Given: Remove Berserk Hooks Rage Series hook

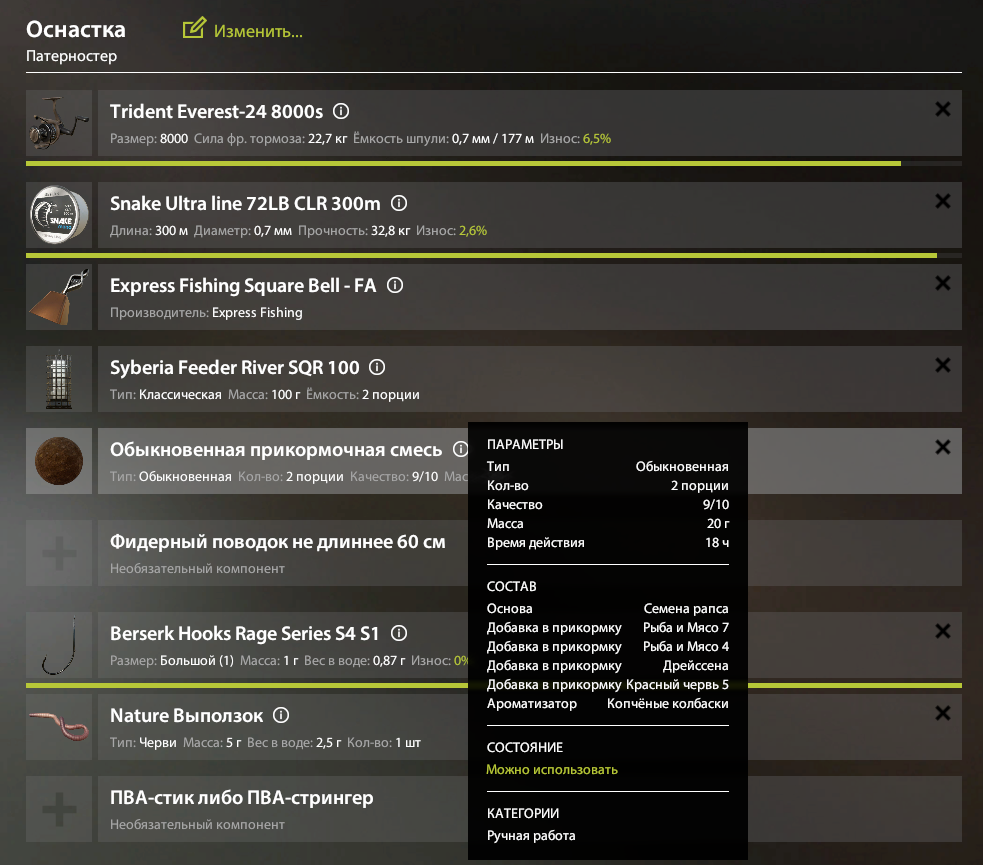Looking at the screenshot, I should (x=942, y=631).
